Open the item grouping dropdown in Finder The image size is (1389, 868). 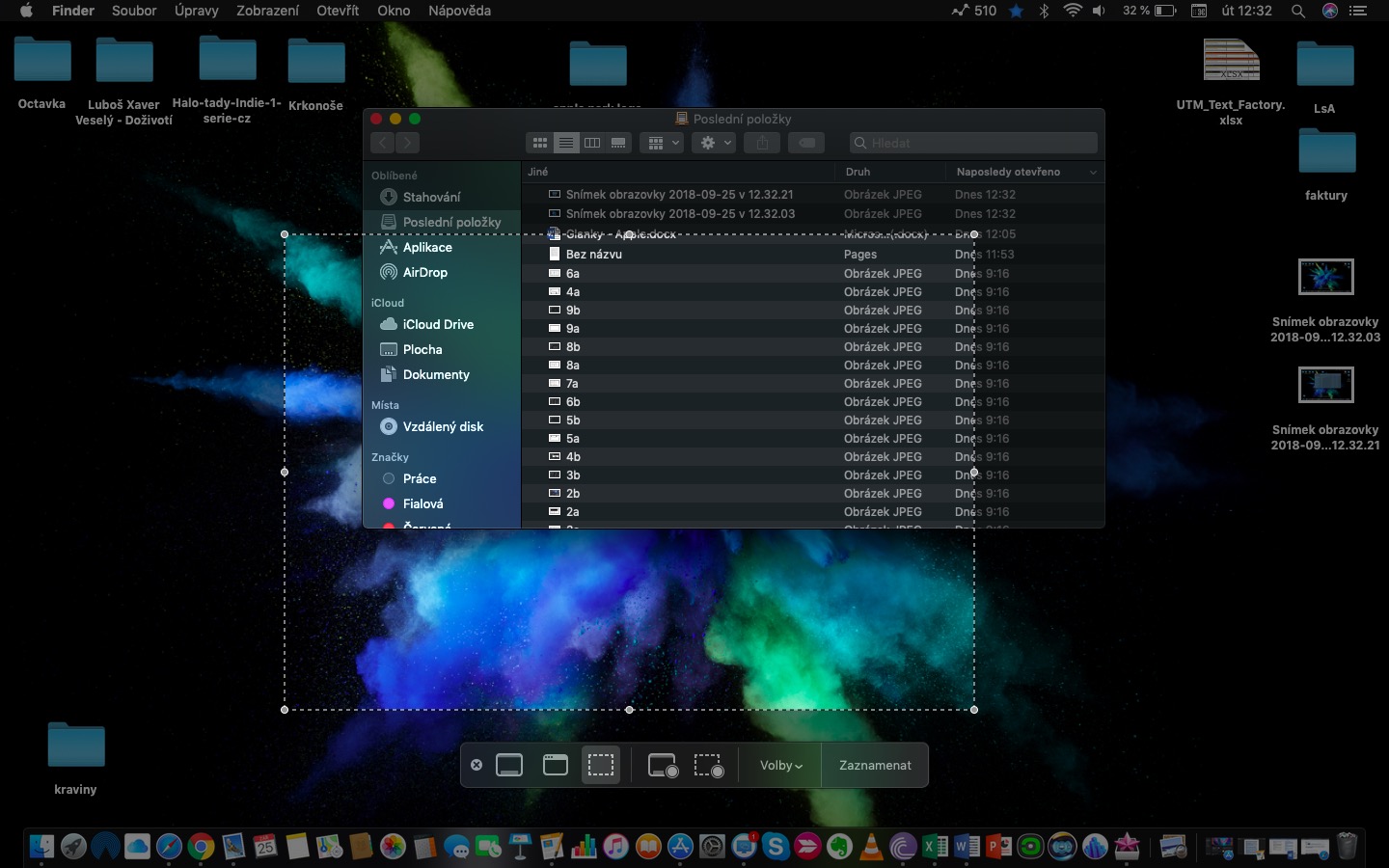[x=662, y=142]
